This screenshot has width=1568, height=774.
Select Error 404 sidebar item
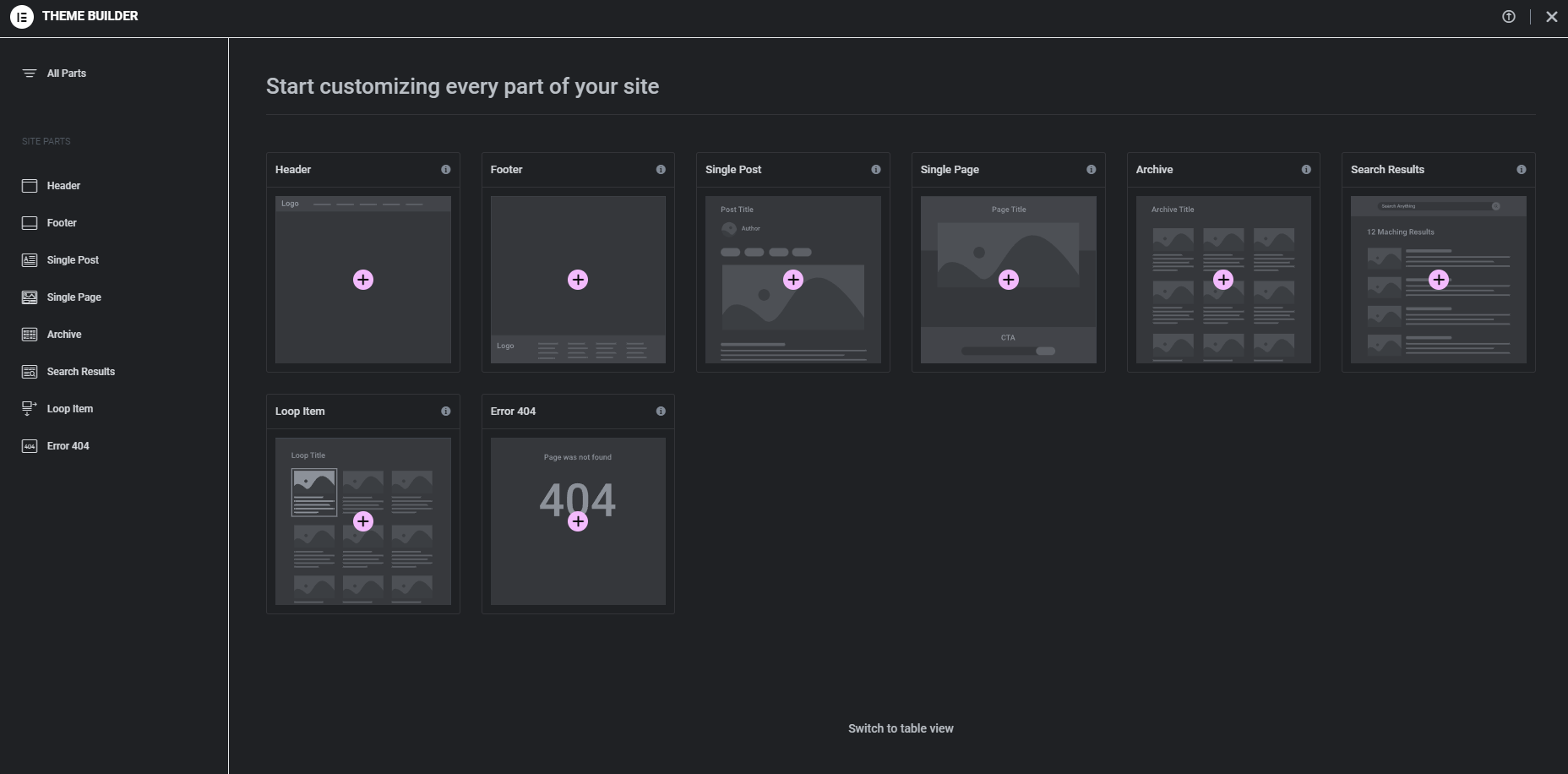tap(68, 446)
